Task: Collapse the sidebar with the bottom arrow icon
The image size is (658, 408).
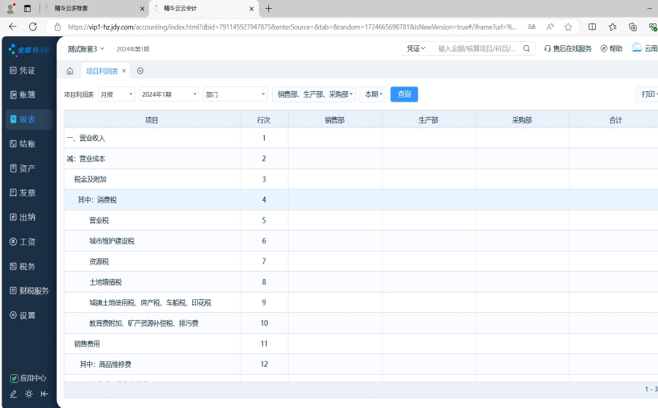Action: [44, 394]
